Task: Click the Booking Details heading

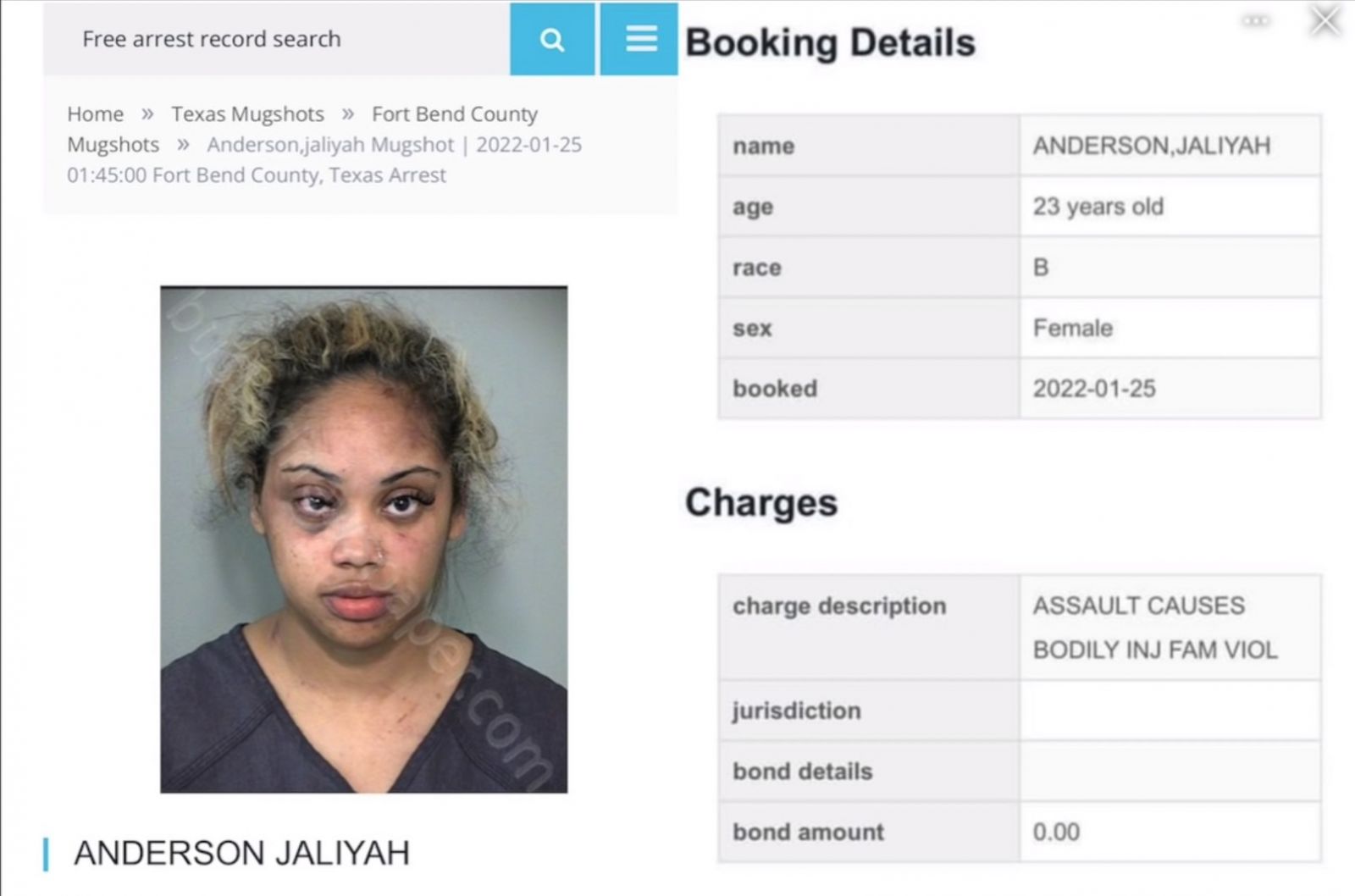Action: click(x=830, y=42)
